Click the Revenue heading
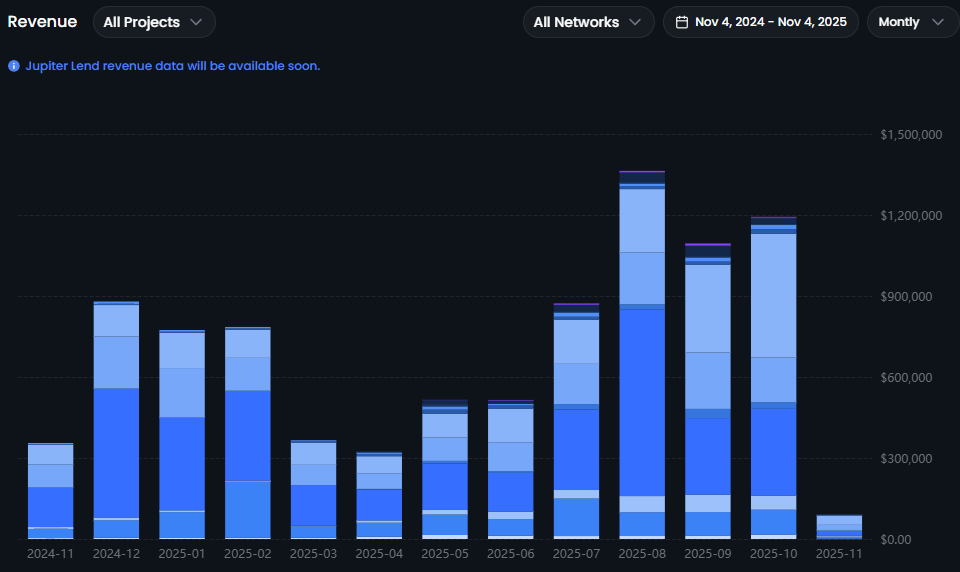Screen dimensions: 960x572 pyautogui.click(x=42, y=22)
